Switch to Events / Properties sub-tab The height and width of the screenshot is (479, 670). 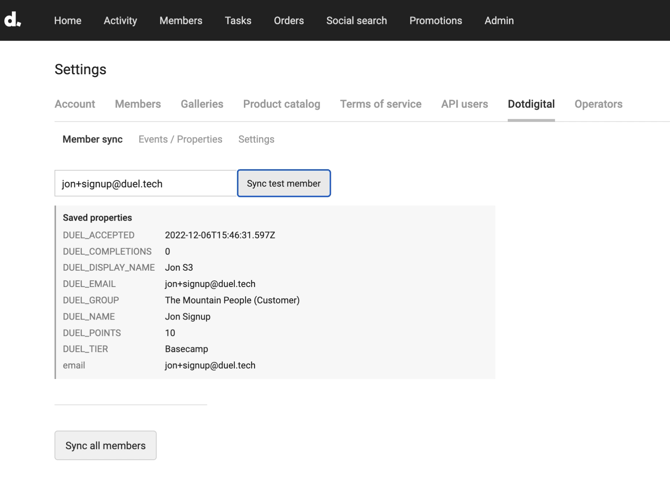(180, 140)
